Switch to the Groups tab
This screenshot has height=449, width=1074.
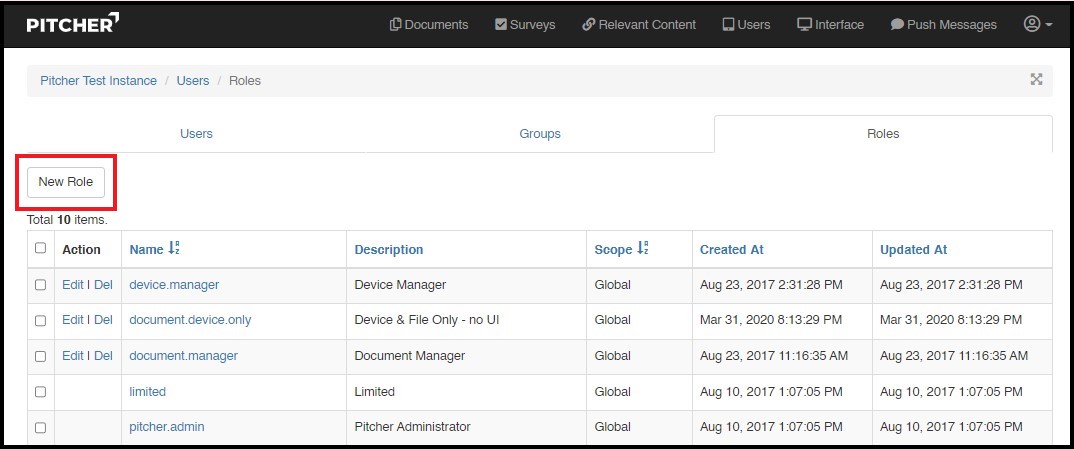[540, 134]
